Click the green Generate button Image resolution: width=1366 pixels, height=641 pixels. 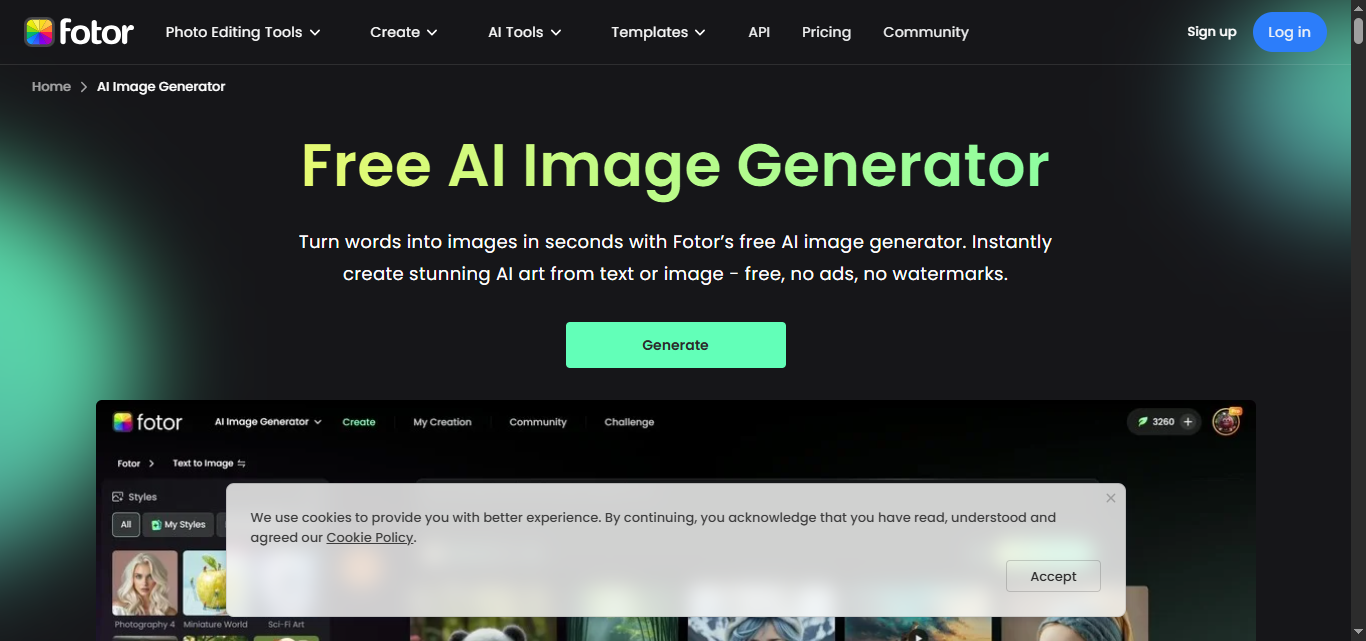(x=676, y=345)
